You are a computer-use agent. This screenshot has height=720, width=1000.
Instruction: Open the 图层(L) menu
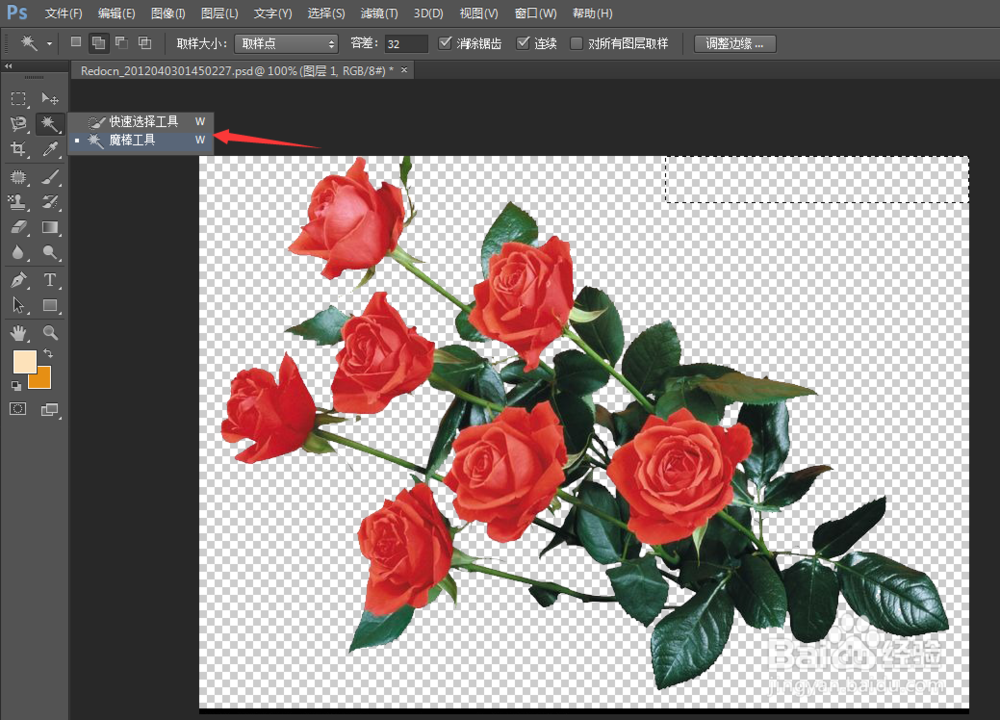pyautogui.click(x=219, y=13)
